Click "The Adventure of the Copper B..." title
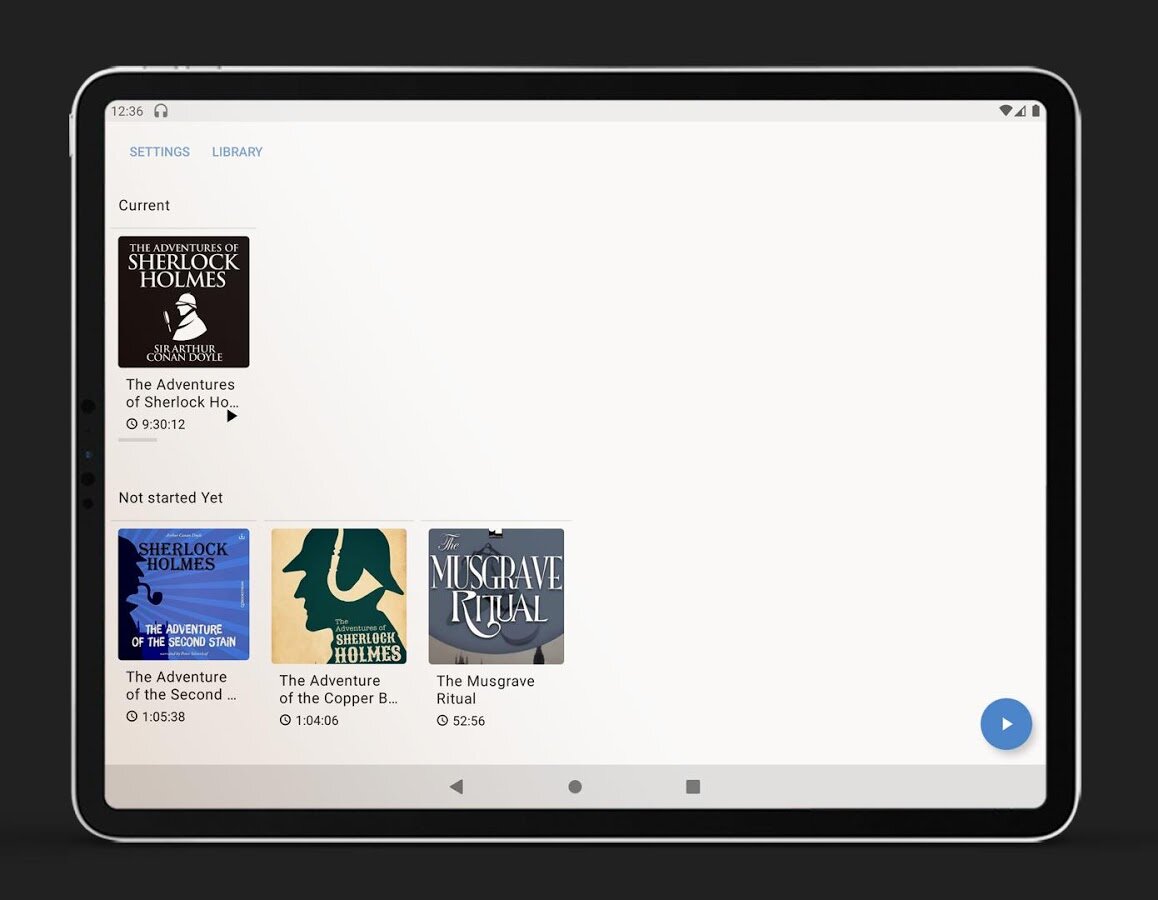1158x900 pixels. coord(338,690)
